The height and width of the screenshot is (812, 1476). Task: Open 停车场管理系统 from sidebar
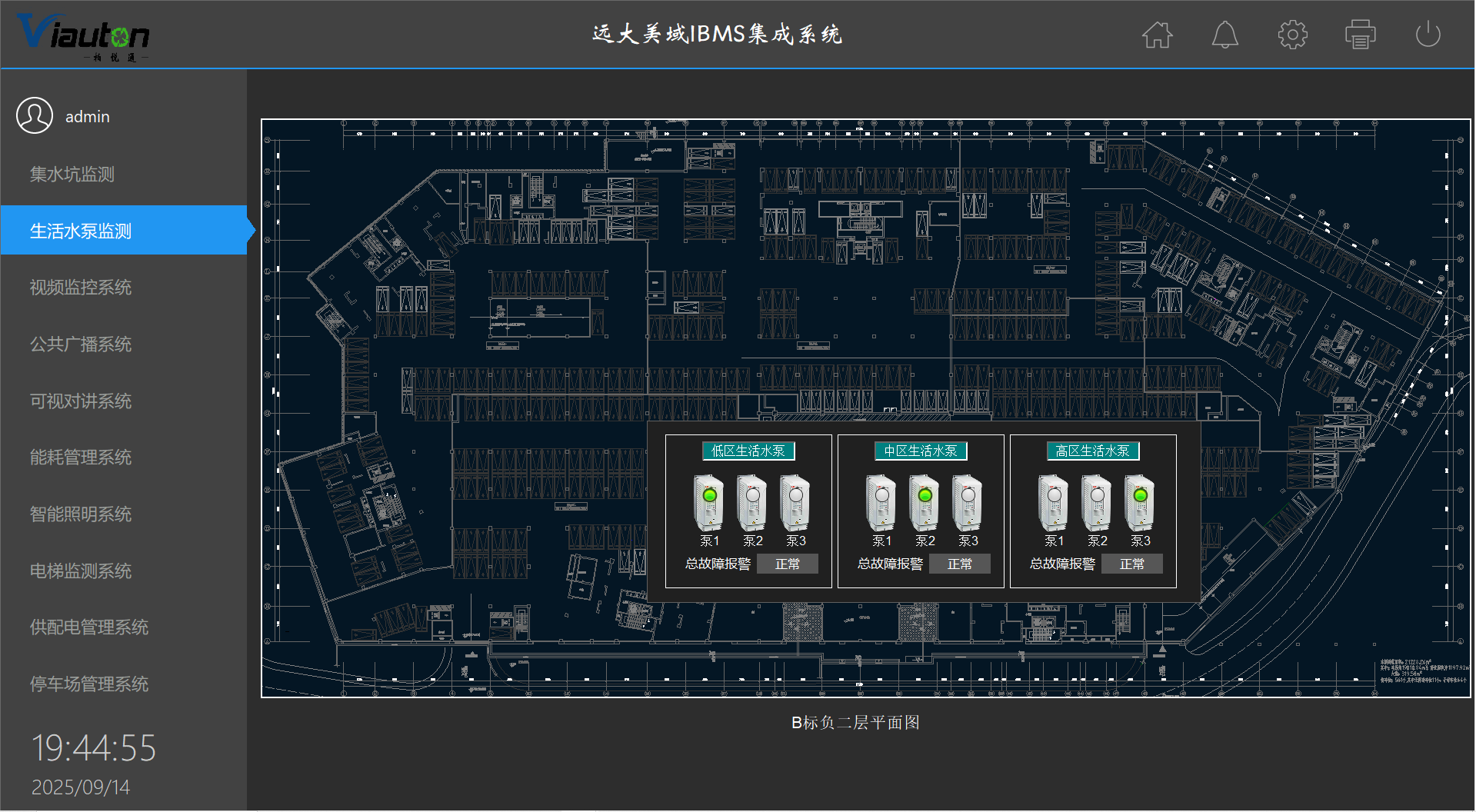(89, 684)
